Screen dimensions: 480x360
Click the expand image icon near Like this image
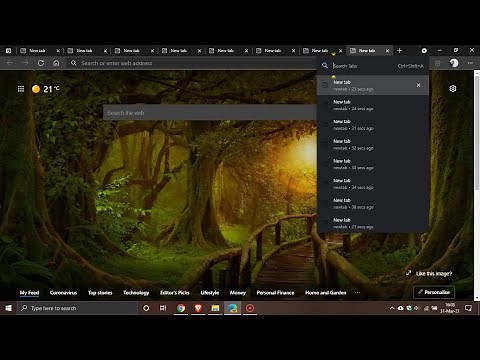pos(408,273)
